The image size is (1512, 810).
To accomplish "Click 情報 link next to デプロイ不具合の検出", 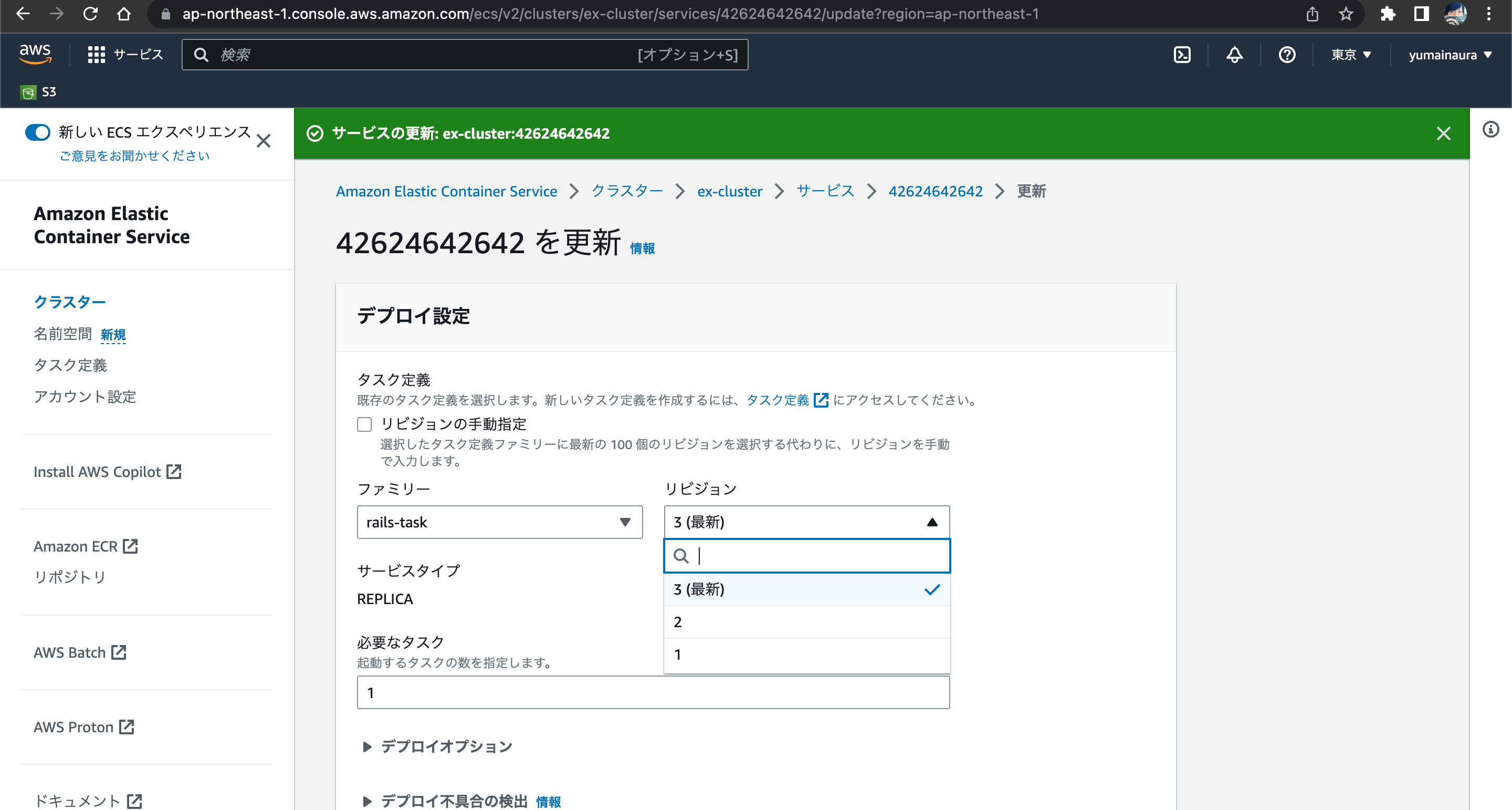I will pos(548,802).
